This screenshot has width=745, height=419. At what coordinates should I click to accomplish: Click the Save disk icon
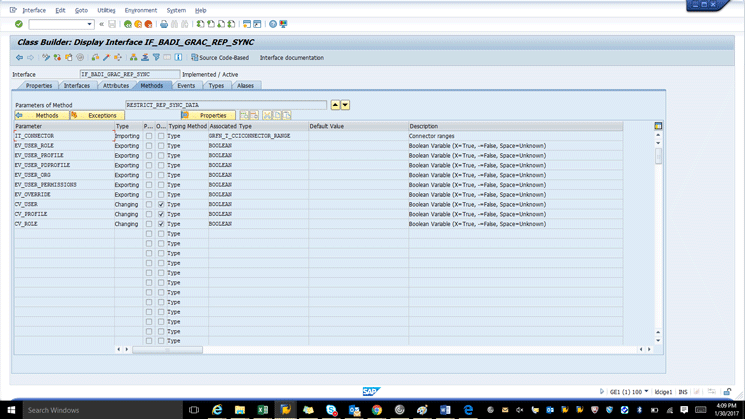112,24
